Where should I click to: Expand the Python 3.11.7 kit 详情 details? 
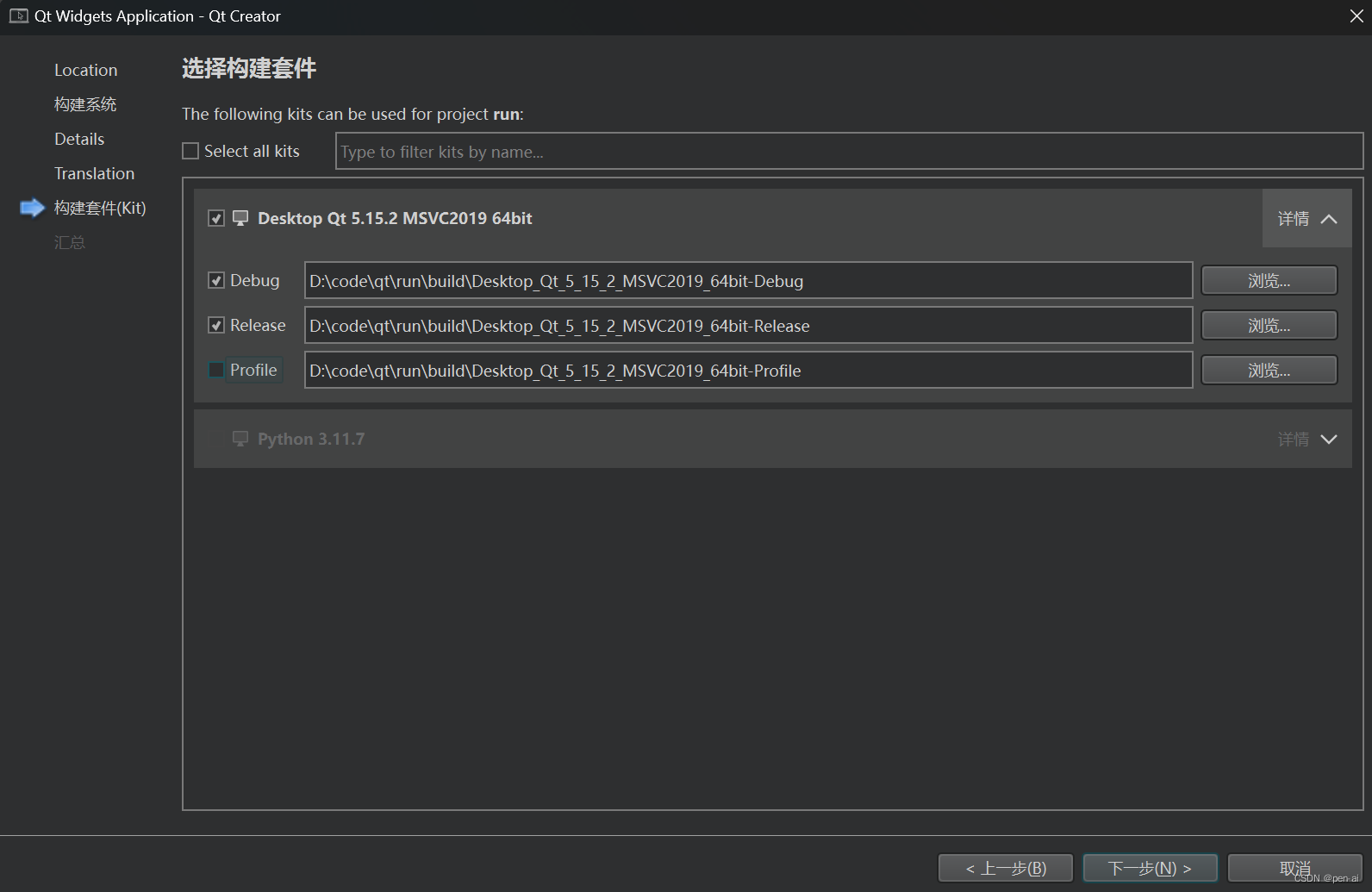(x=1307, y=440)
